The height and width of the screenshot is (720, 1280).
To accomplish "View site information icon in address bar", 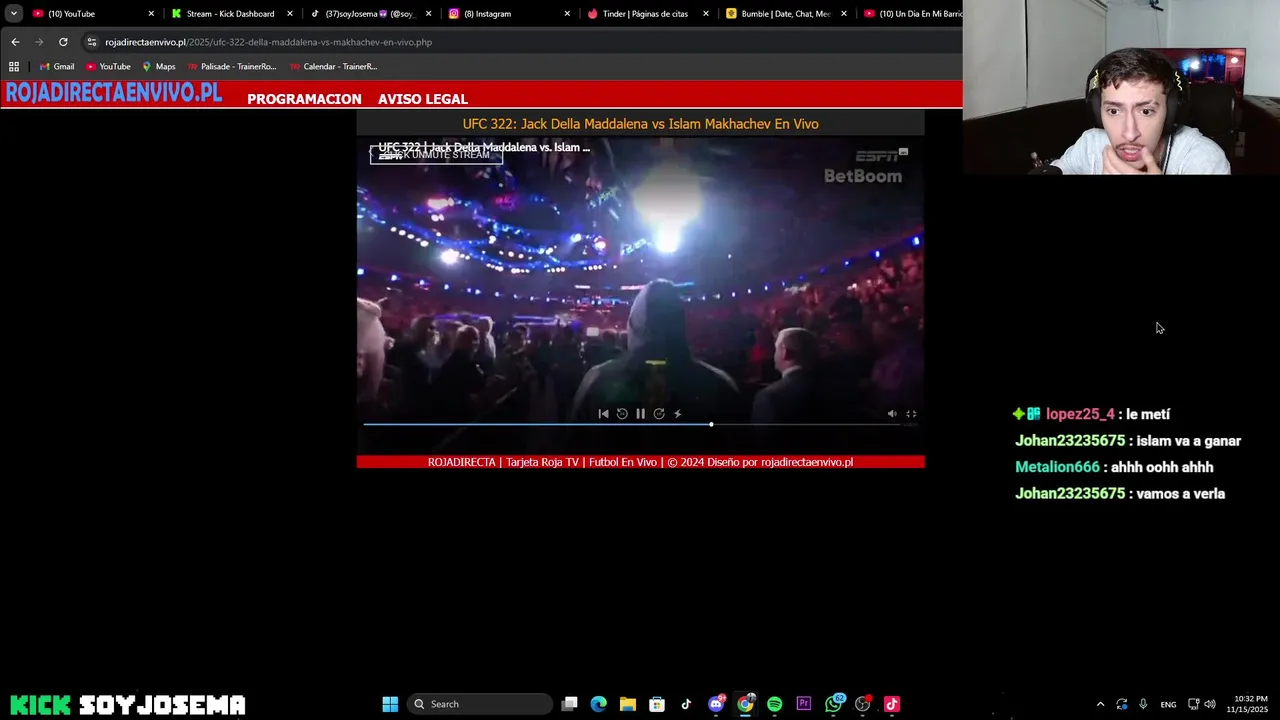I will click(x=92, y=42).
